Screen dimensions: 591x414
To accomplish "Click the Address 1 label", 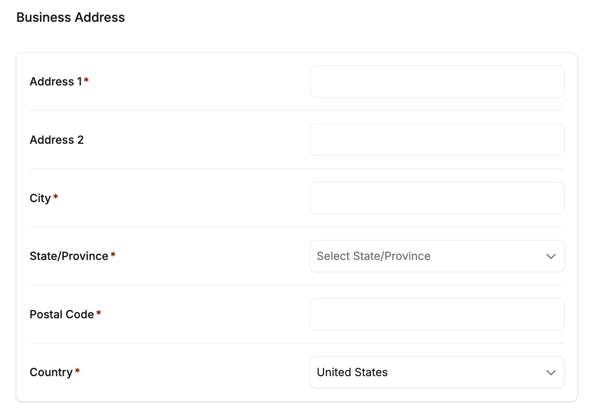I will click(56, 81).
